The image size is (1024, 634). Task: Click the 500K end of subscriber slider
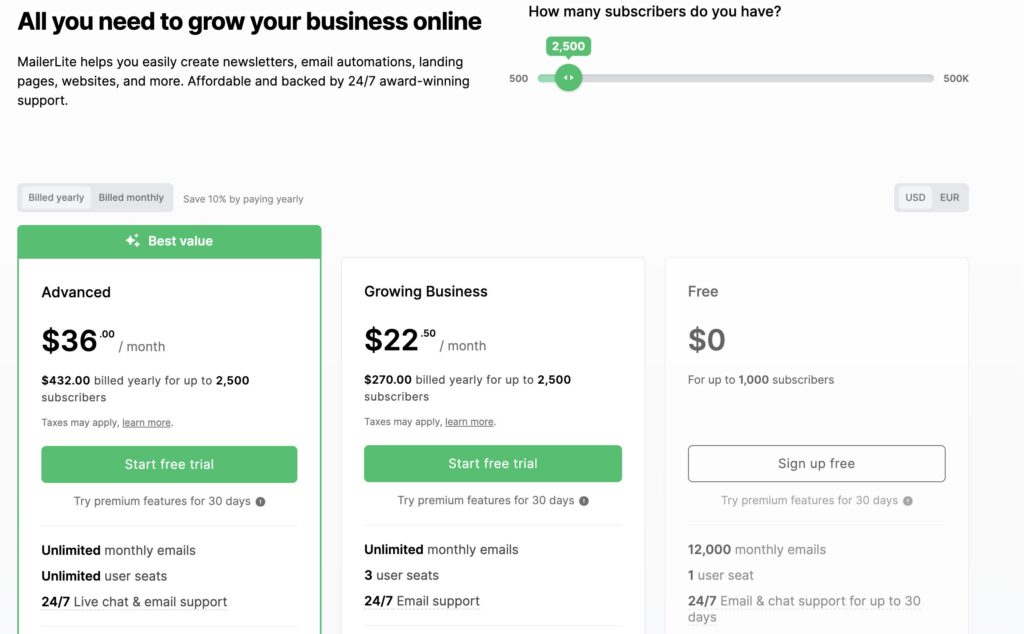[x=956, y=78]
